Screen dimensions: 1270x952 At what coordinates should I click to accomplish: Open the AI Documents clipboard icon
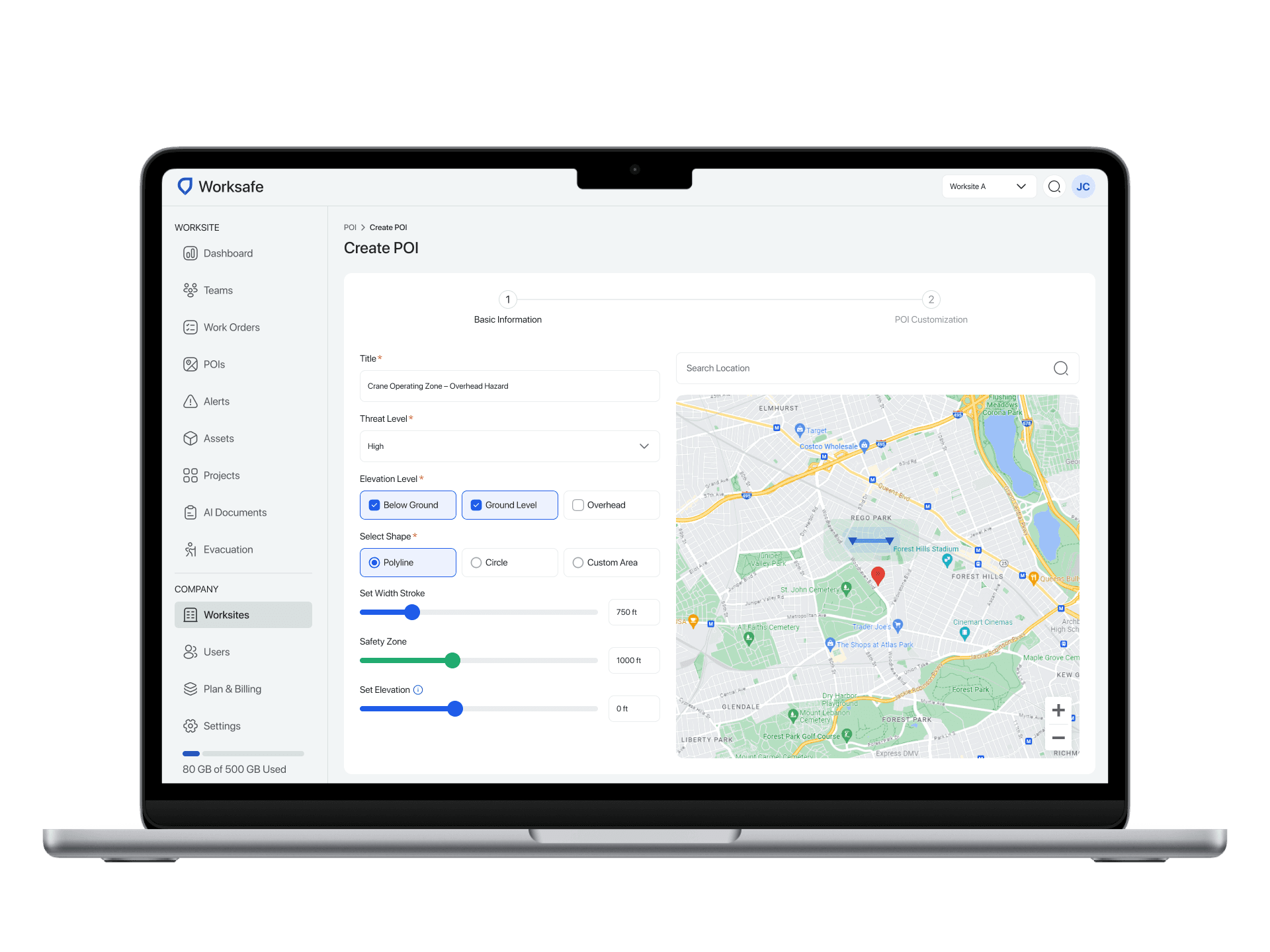pos(190,512)
